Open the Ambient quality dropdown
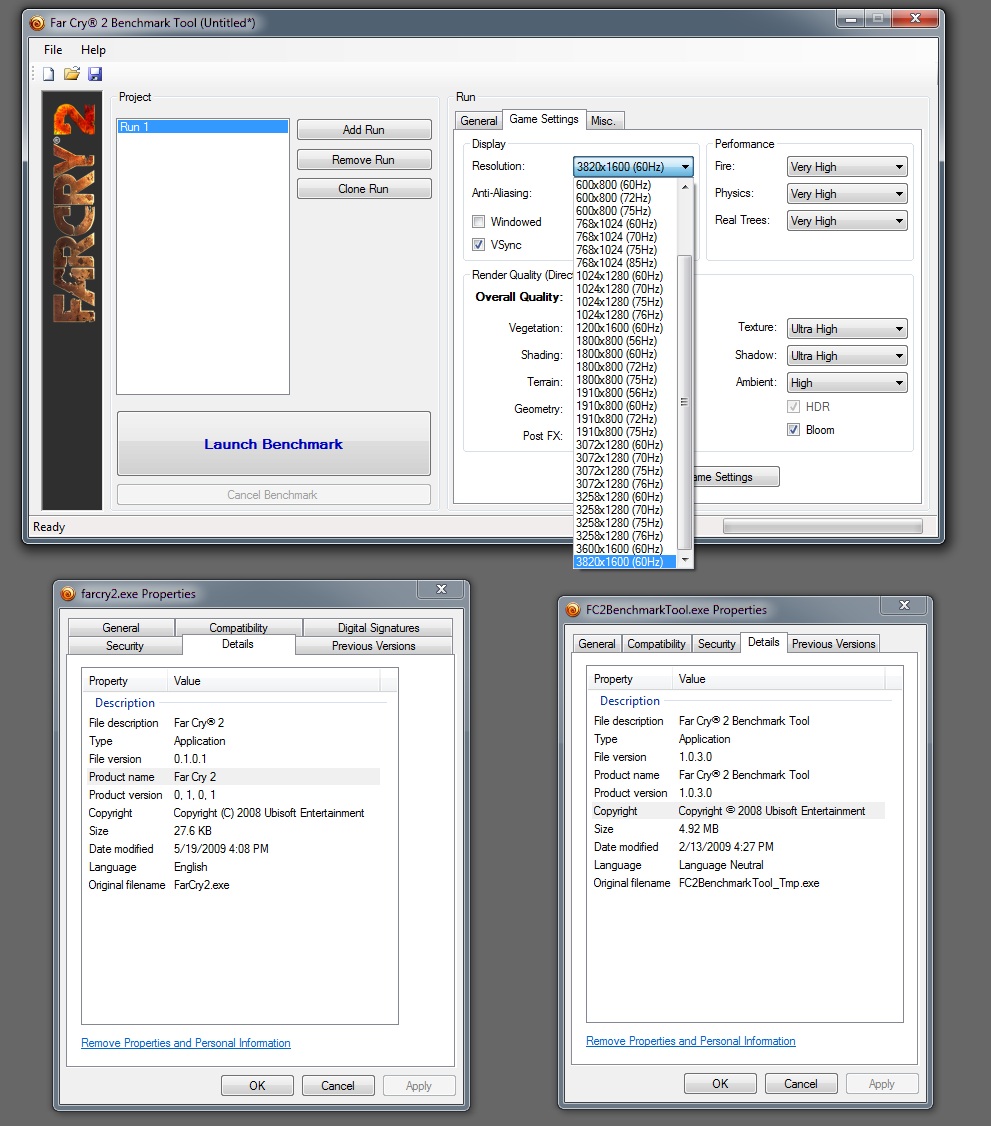This screenshot has height=1126, width=991. (847, 383)
